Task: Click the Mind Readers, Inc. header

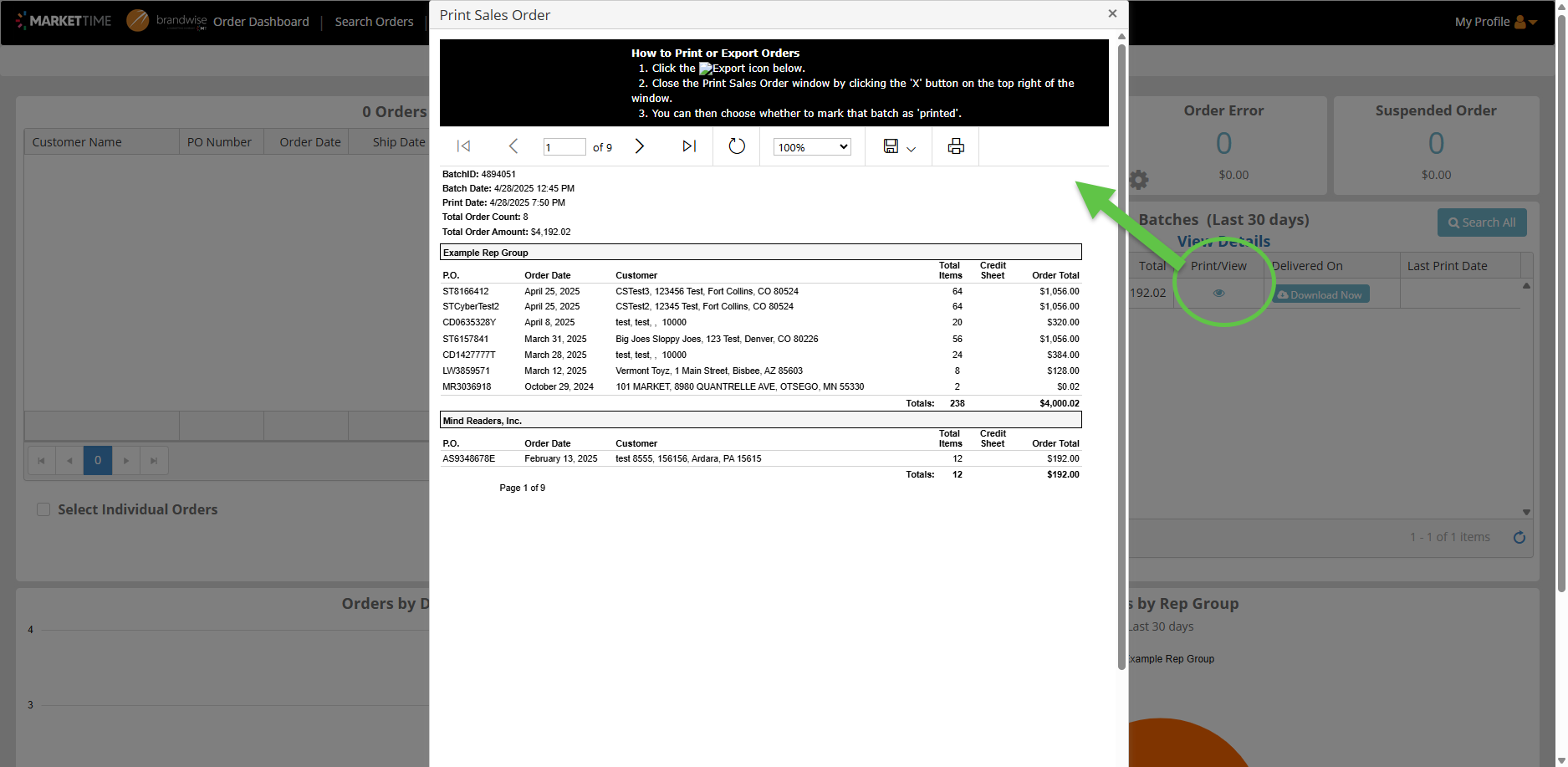Action: pyautogui.click(x=761, y=420)
